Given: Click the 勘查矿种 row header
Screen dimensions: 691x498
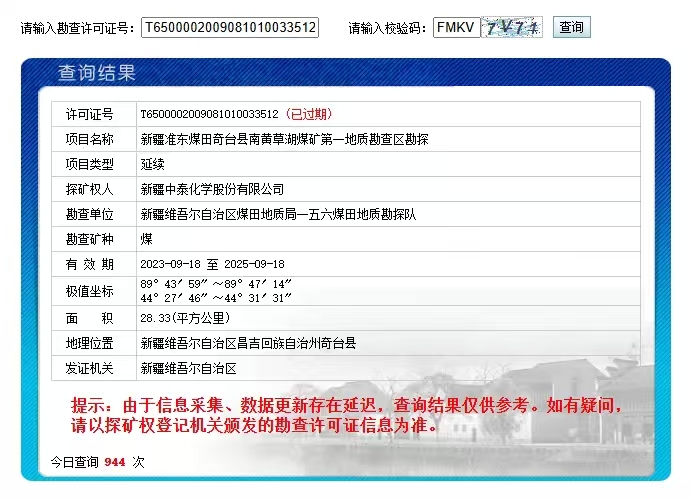Looking at the screenshot, I should 89,239.
